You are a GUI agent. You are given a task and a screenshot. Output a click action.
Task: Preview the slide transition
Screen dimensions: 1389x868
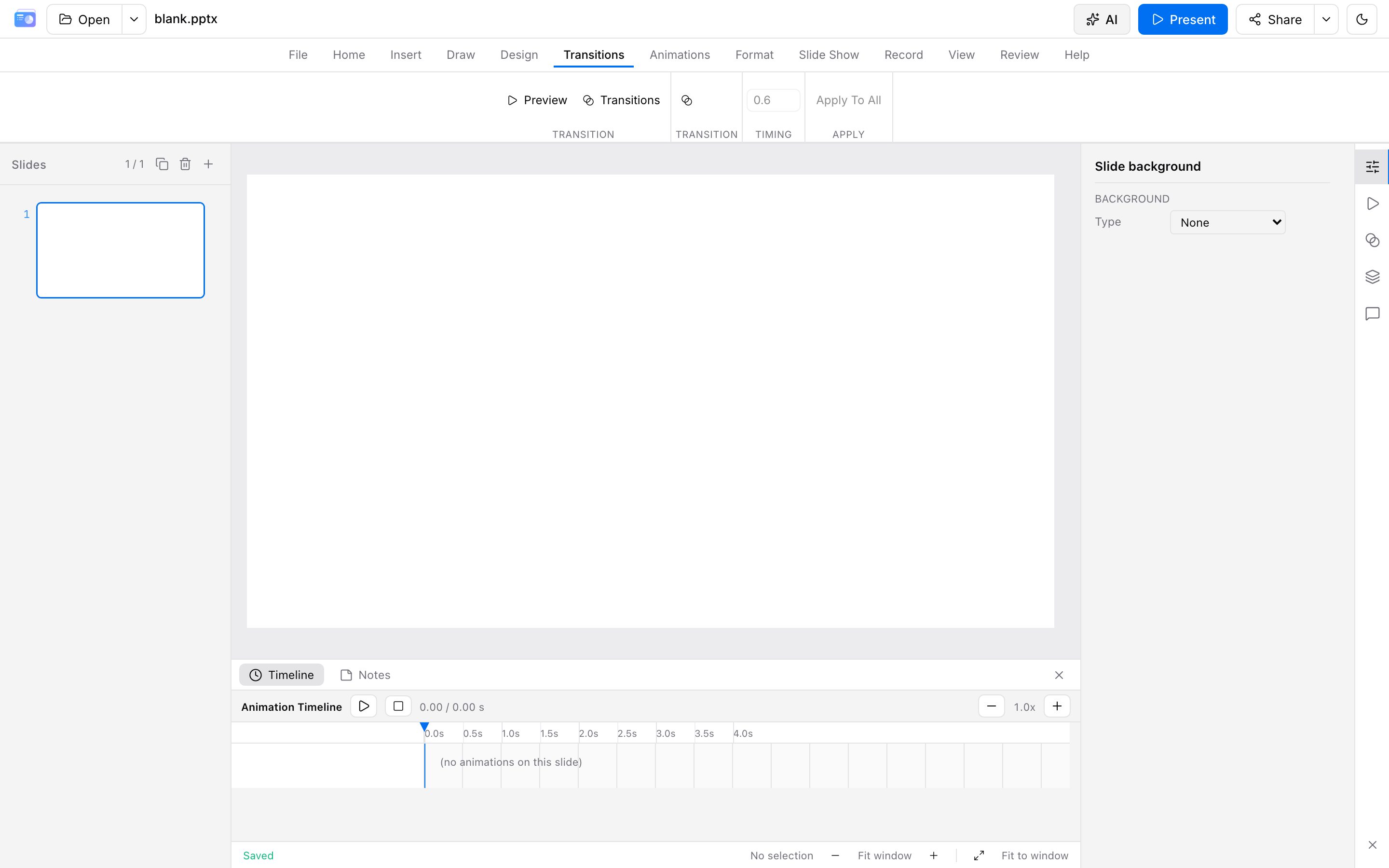tap(537, 100)
